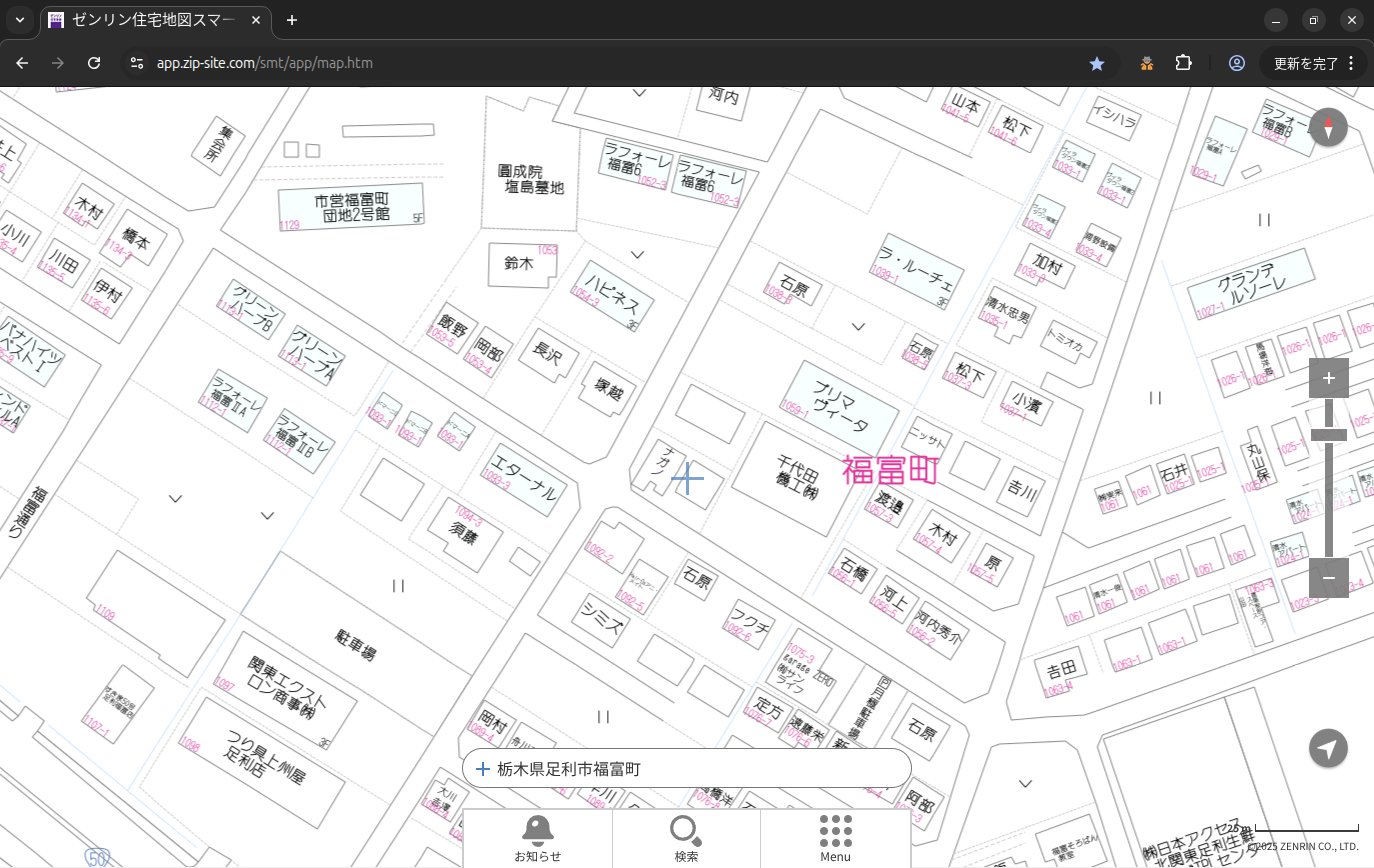
Task: Click the 栃木県足利市福富町 address bar
Action: 686,768
